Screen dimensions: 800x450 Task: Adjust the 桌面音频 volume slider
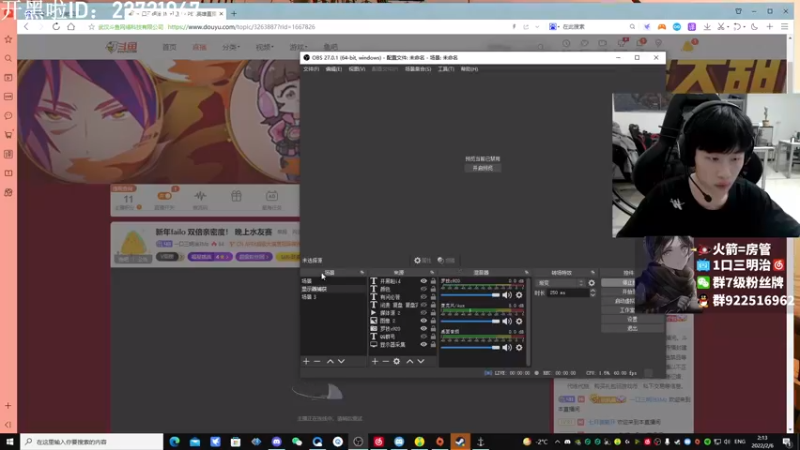470,347
